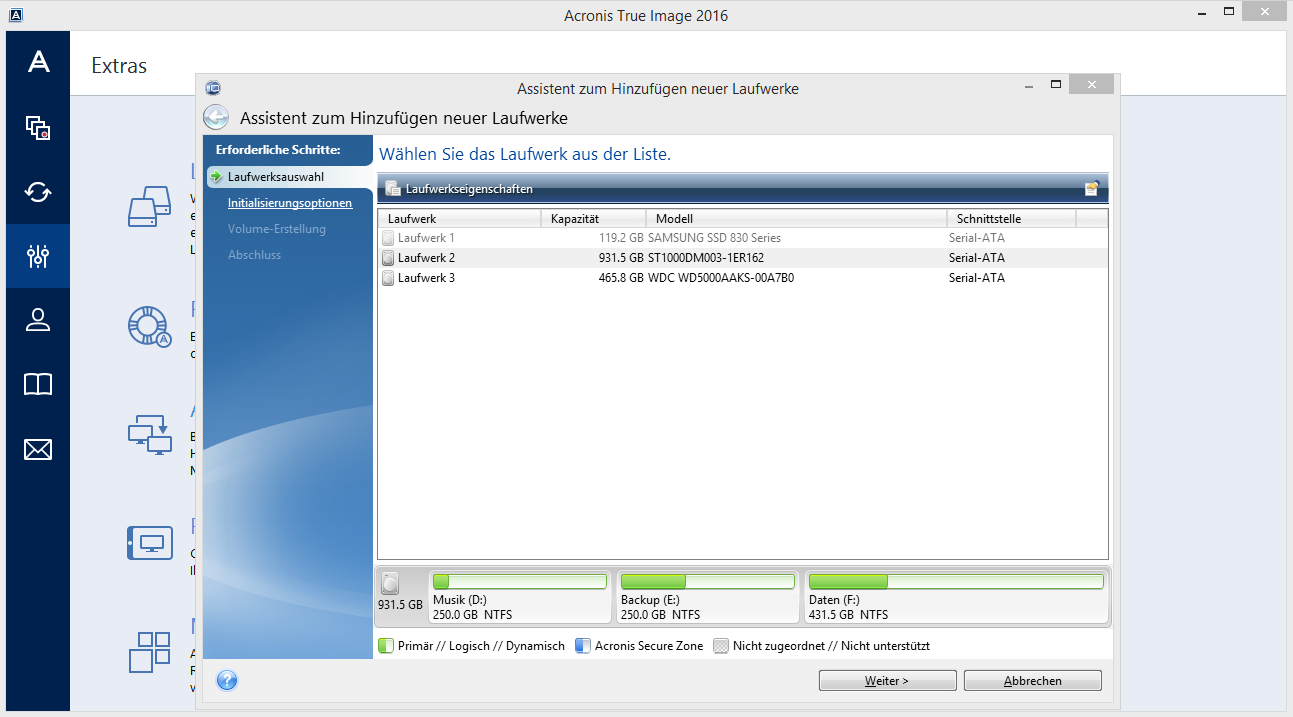Click the Backup (E:) partition block
The height and width of the screenshot is (717, 1293).
click(707, 597)
